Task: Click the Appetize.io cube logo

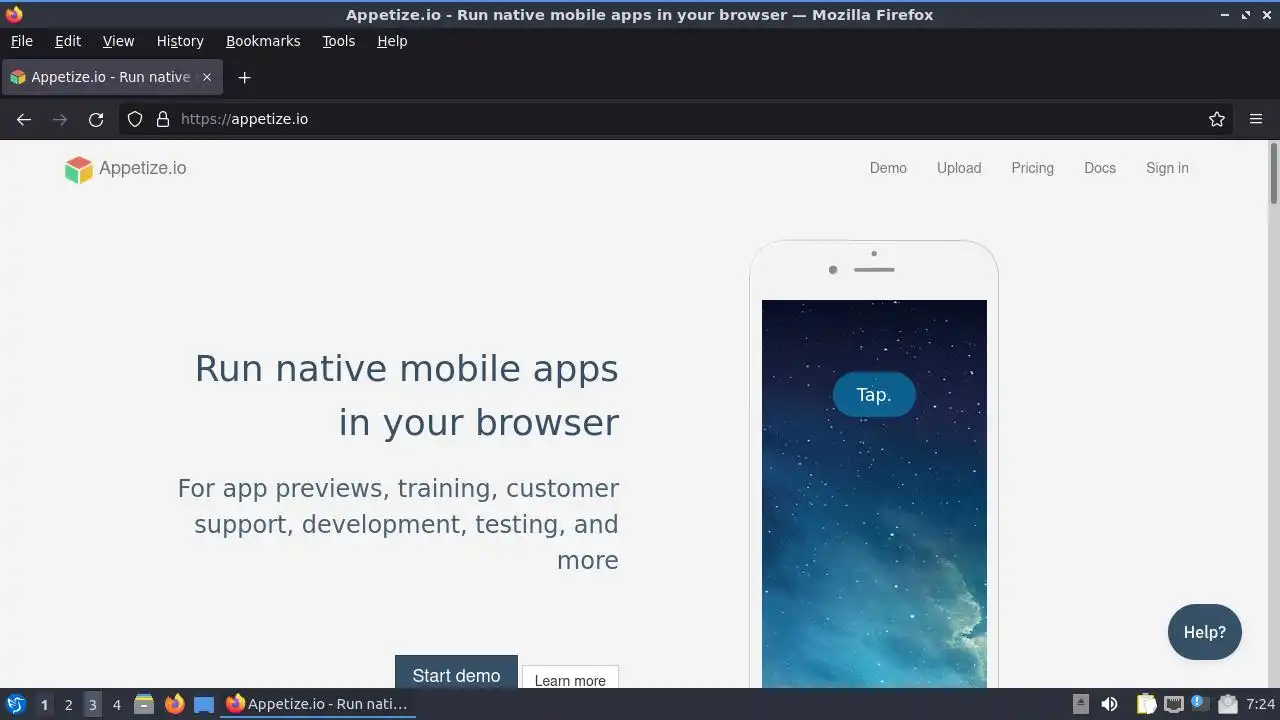Action: [78, 169]
